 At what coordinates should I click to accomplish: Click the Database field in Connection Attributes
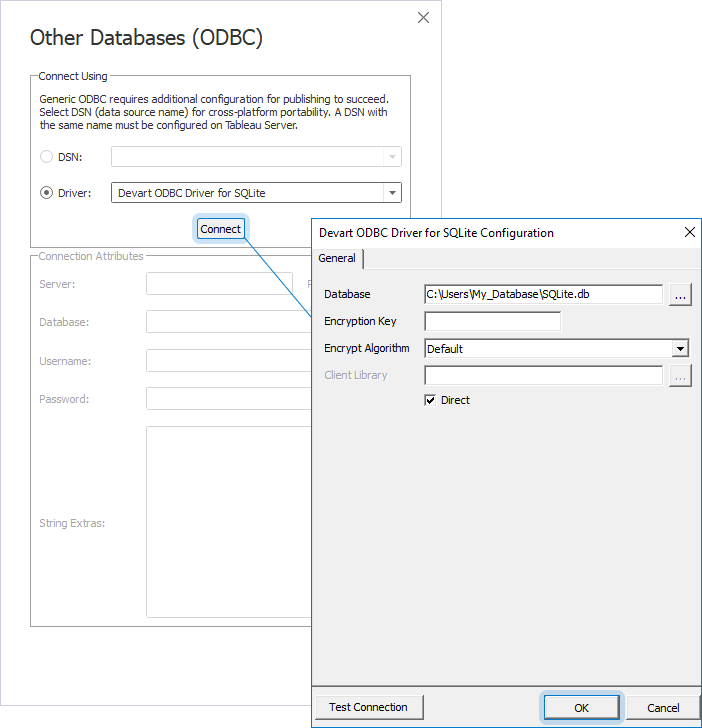pos(229,322)
